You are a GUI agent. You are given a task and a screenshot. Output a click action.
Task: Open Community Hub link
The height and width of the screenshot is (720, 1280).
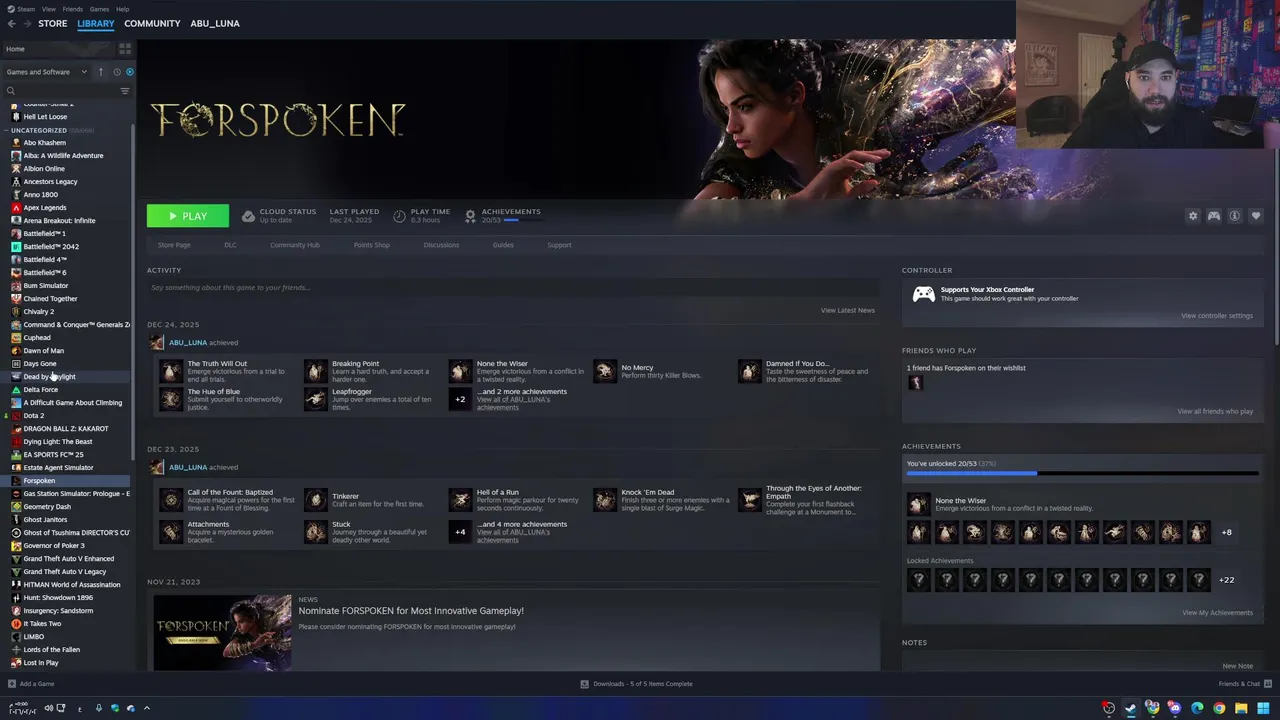click(x=294, y=245)
